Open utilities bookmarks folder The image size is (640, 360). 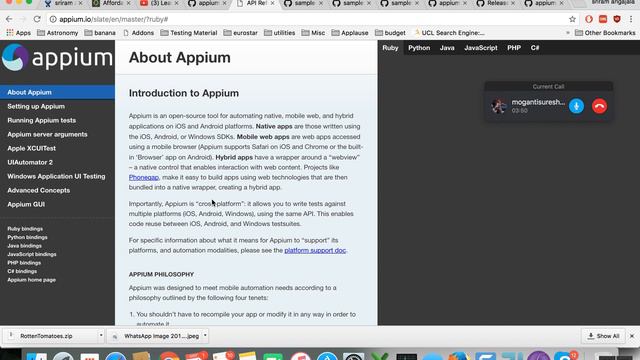[280, 33]
